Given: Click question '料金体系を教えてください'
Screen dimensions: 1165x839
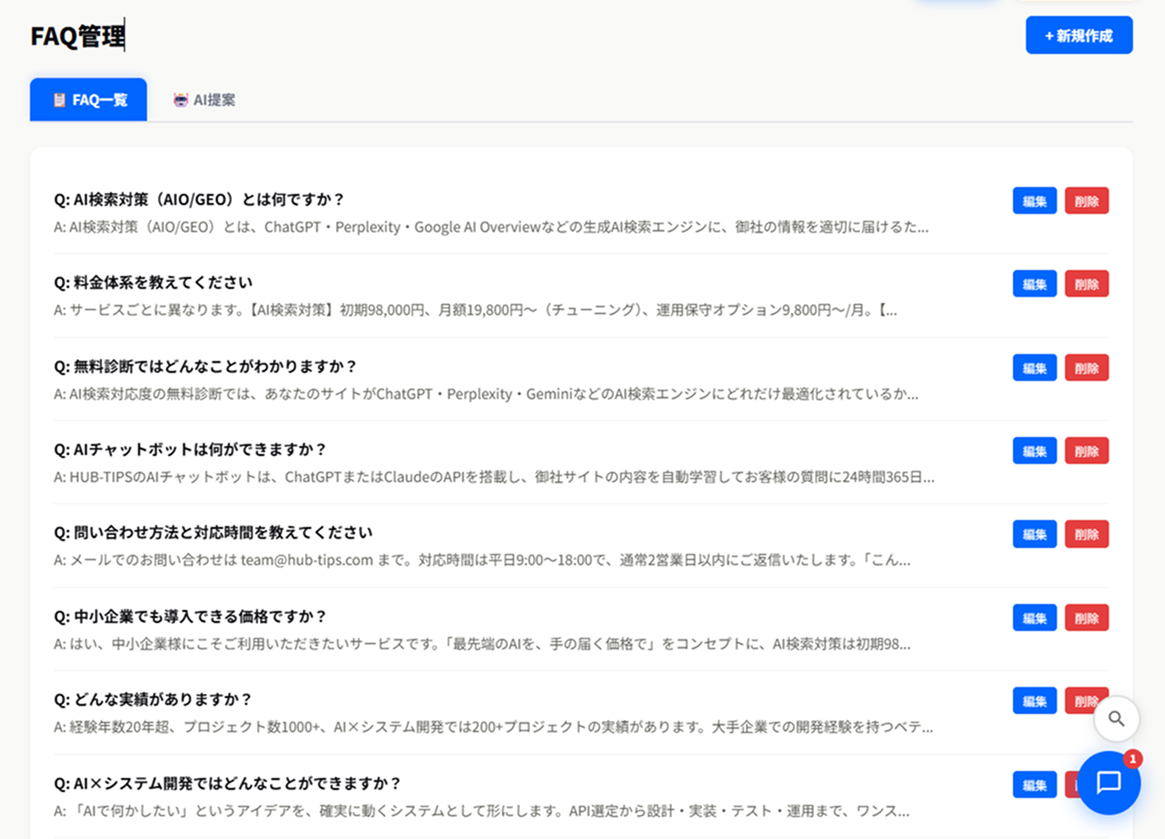Looking at the screenshot, I should click(153, 282).
